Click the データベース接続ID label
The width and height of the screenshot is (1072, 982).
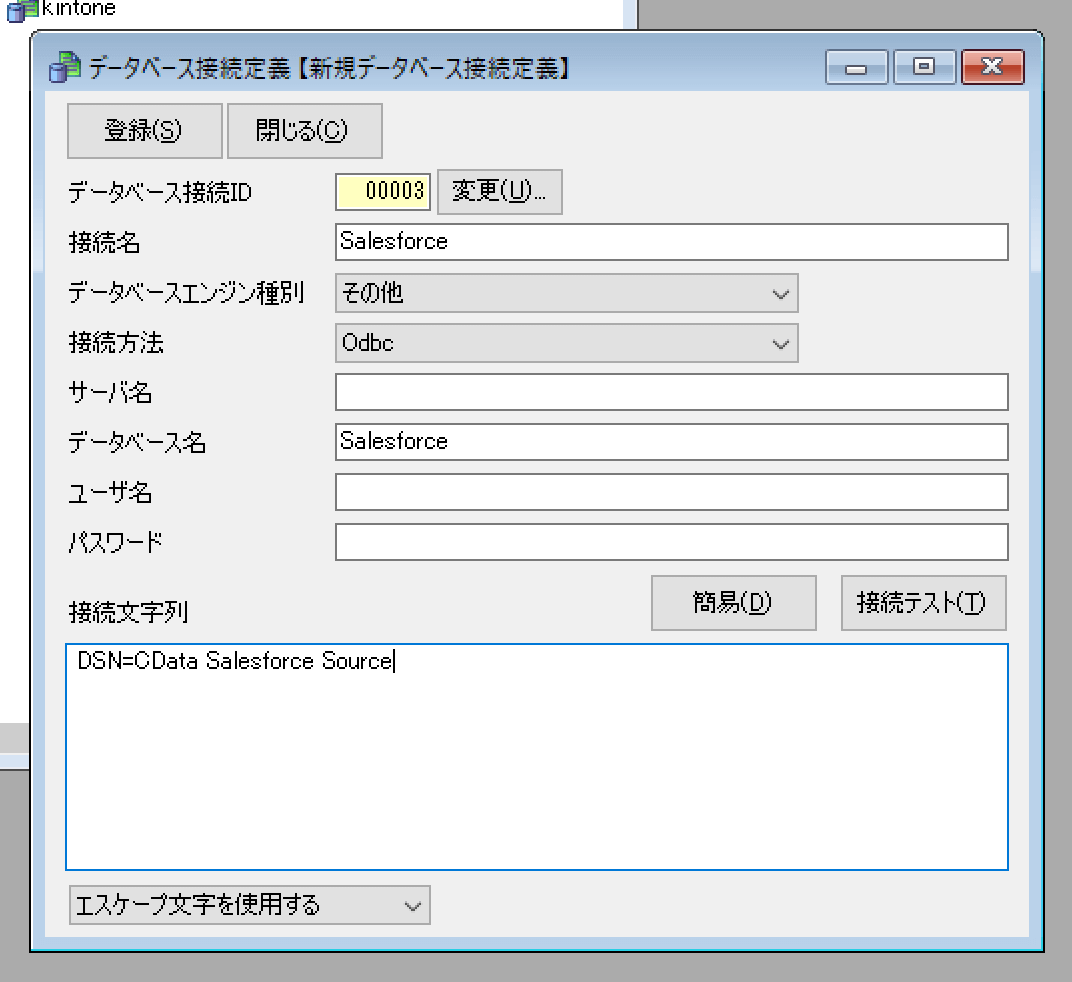[160, 192]
